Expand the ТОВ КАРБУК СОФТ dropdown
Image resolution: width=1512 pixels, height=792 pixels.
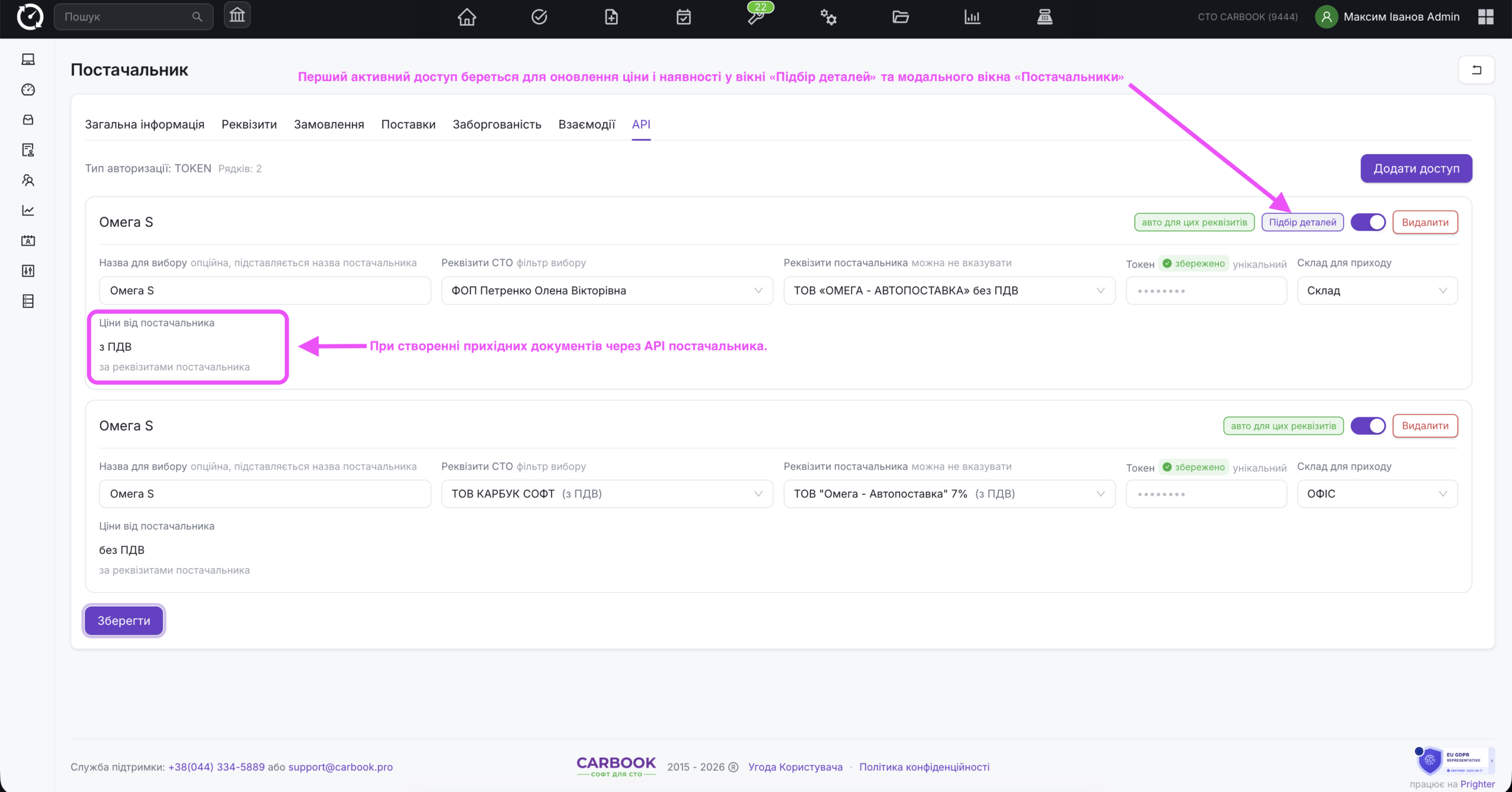click(607, 494)
